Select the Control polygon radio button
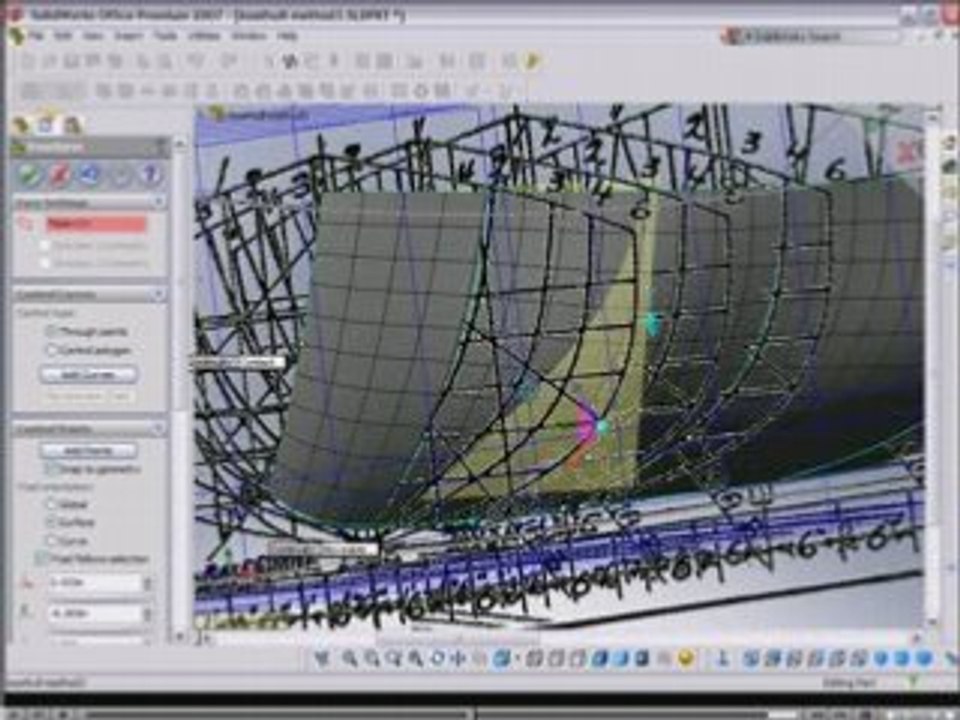 [51, 350]
